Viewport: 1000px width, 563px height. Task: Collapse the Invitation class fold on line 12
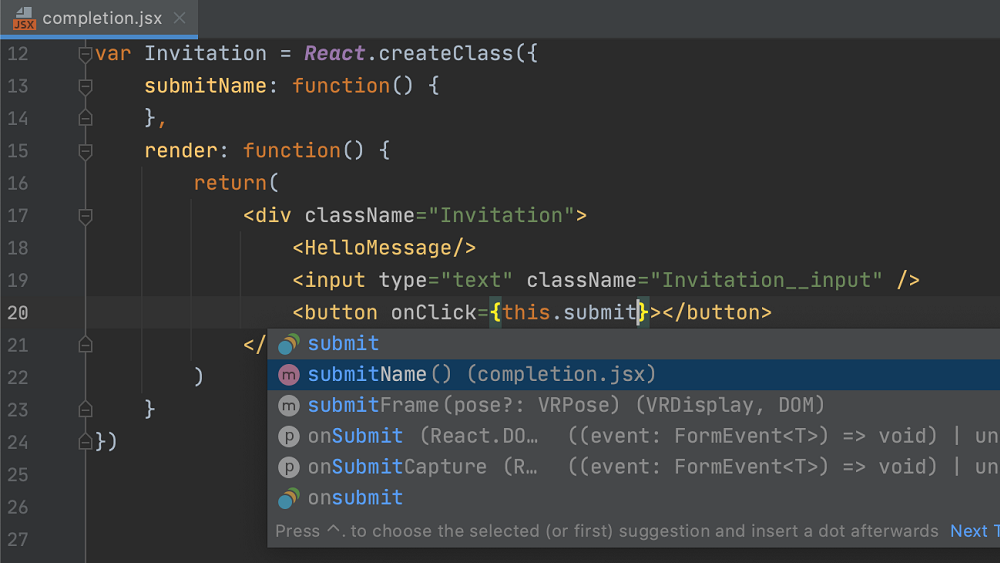point(85,54)
